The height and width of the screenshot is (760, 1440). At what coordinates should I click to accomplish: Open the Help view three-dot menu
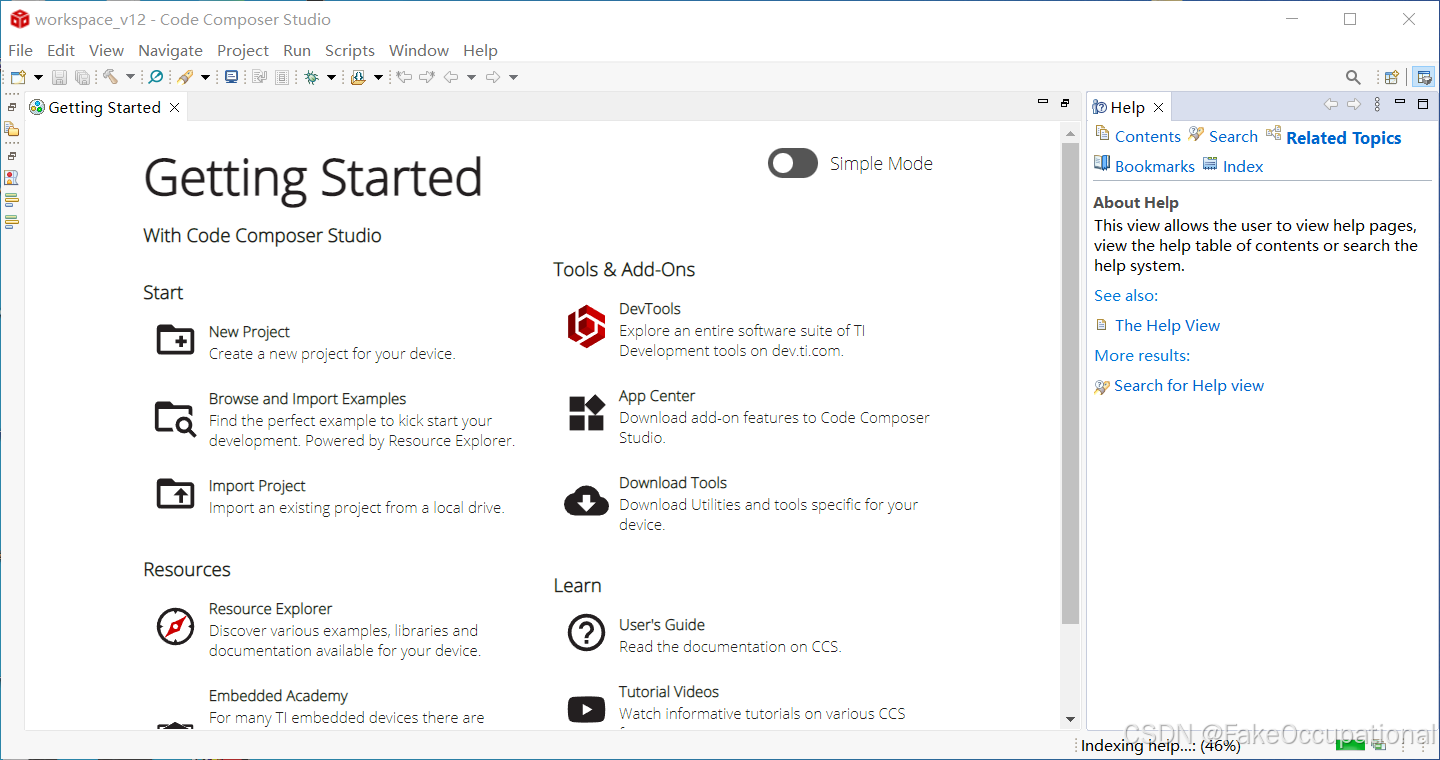tap(1377, 104)
